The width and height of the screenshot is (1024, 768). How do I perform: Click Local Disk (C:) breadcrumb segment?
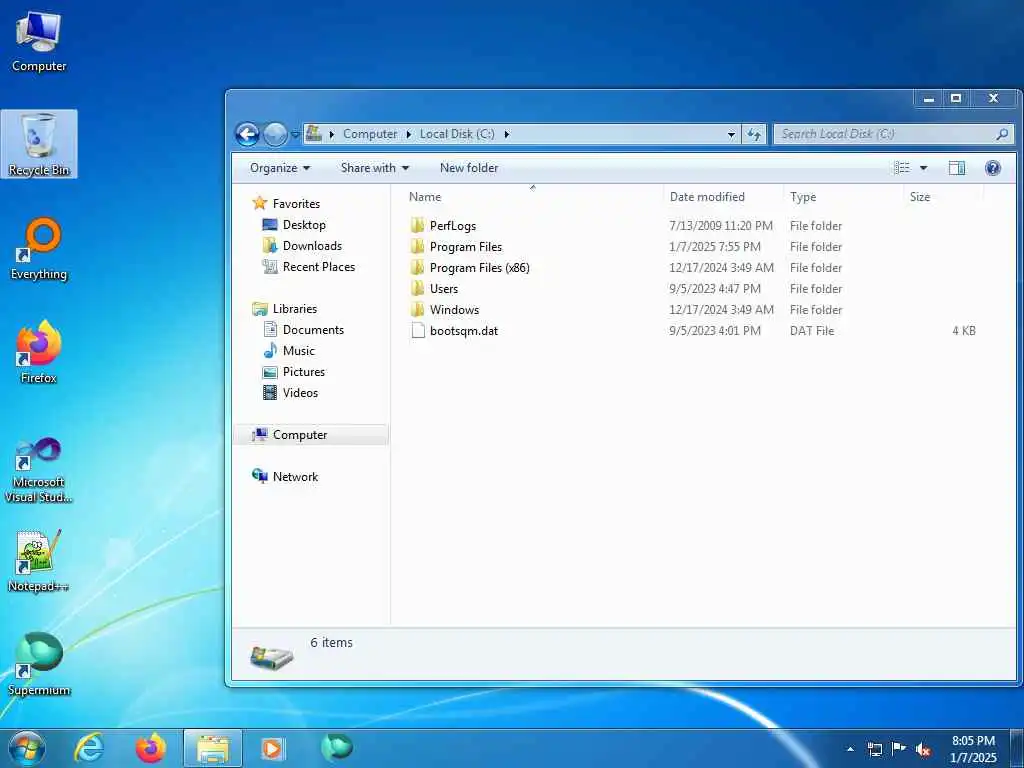pyautogui.click(x=456, y=134)
